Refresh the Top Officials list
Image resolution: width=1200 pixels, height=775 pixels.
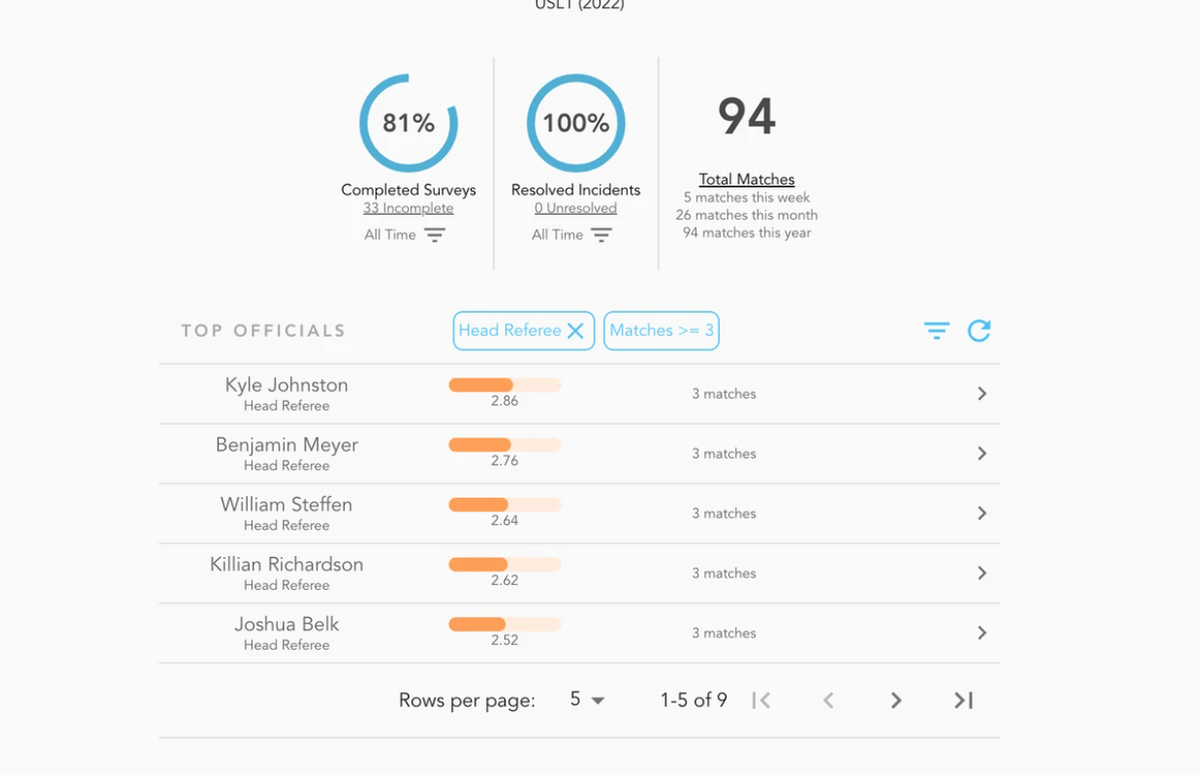[x=979, y=331]
